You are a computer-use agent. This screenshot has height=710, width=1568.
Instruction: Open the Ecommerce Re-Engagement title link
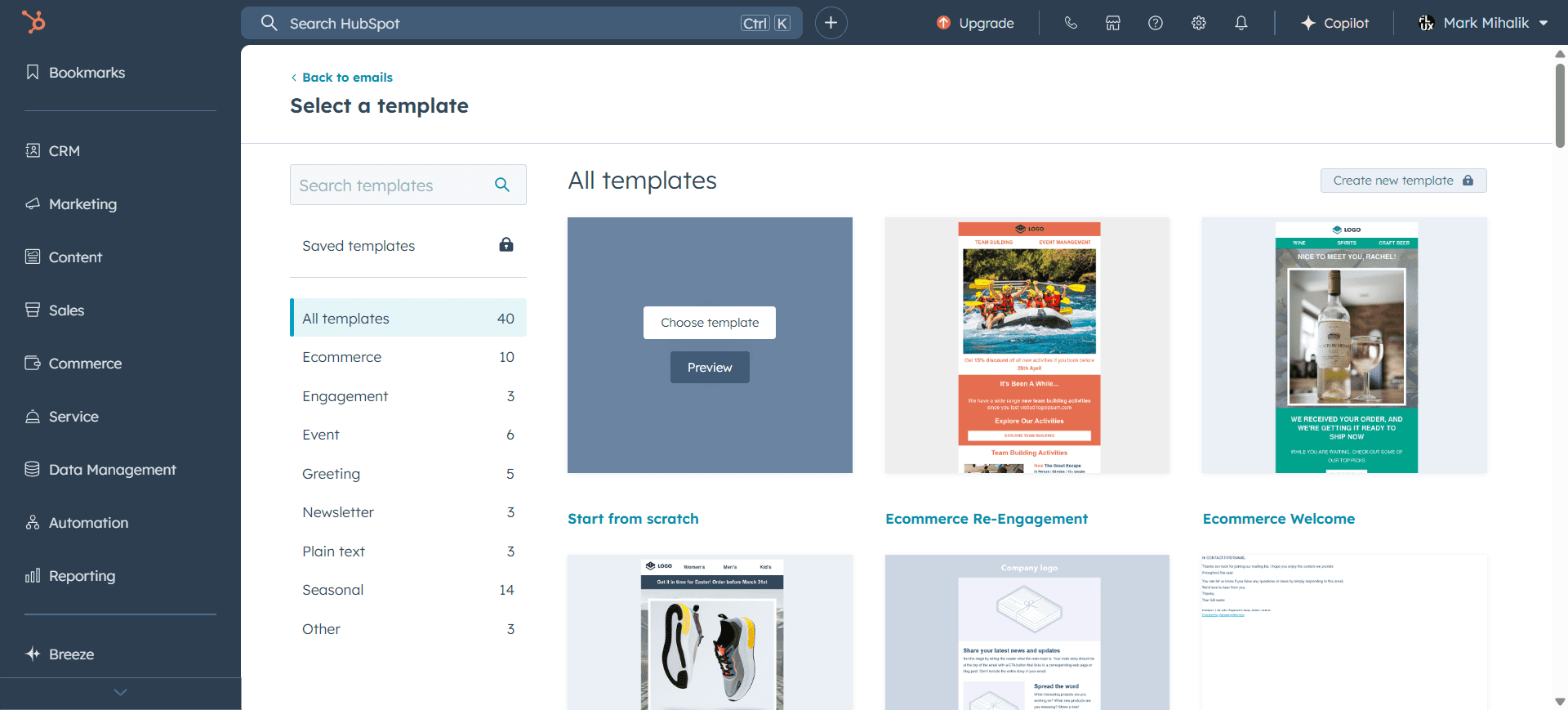[987, 519]
